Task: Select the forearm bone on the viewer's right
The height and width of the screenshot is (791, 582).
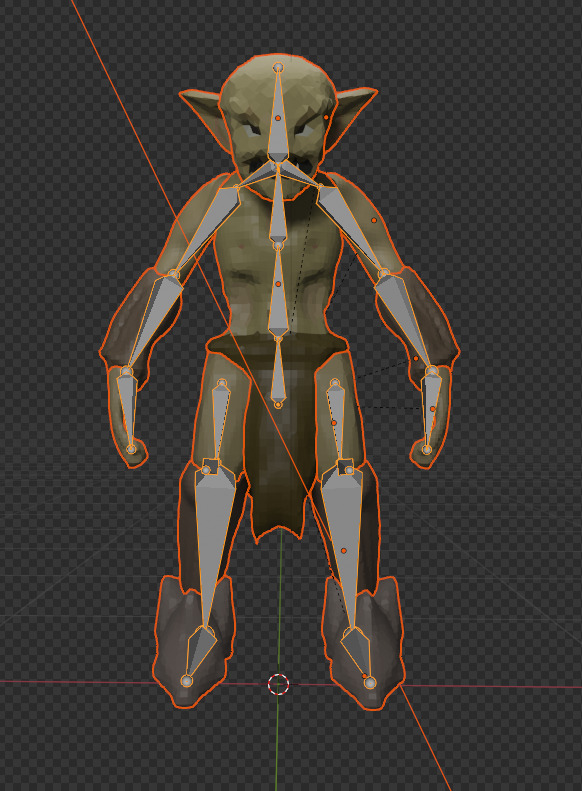Action: click(403, 320)
